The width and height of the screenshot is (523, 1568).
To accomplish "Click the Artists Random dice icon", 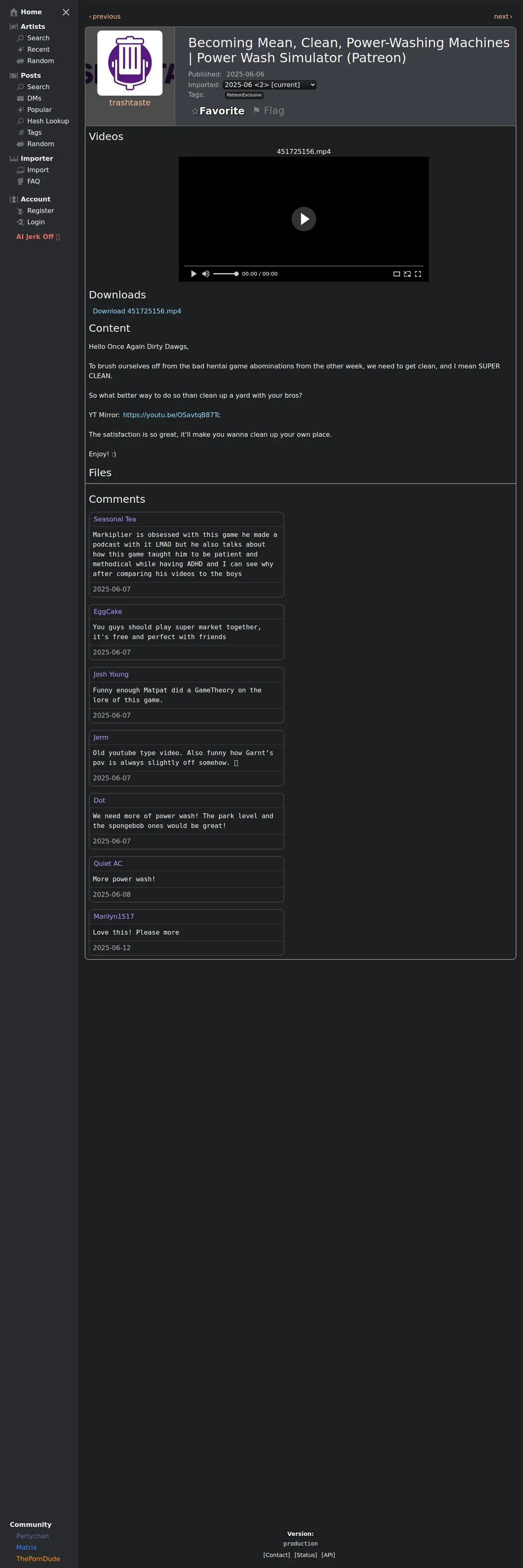I will click(x=21, y=61).
